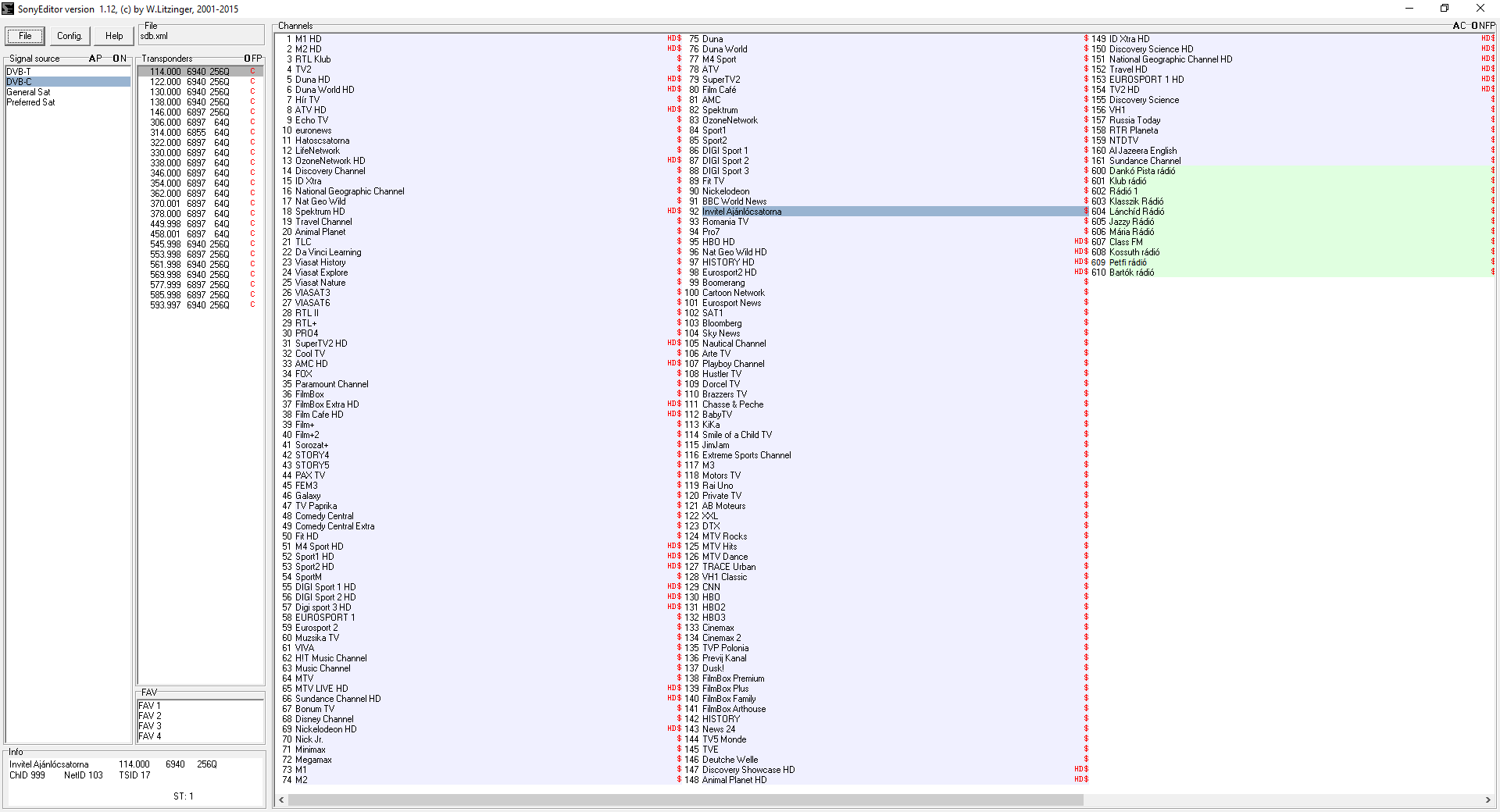The image size is (1500, 812).
Task: Select channel 48 Comedy Central
Action: coord(480,516)
